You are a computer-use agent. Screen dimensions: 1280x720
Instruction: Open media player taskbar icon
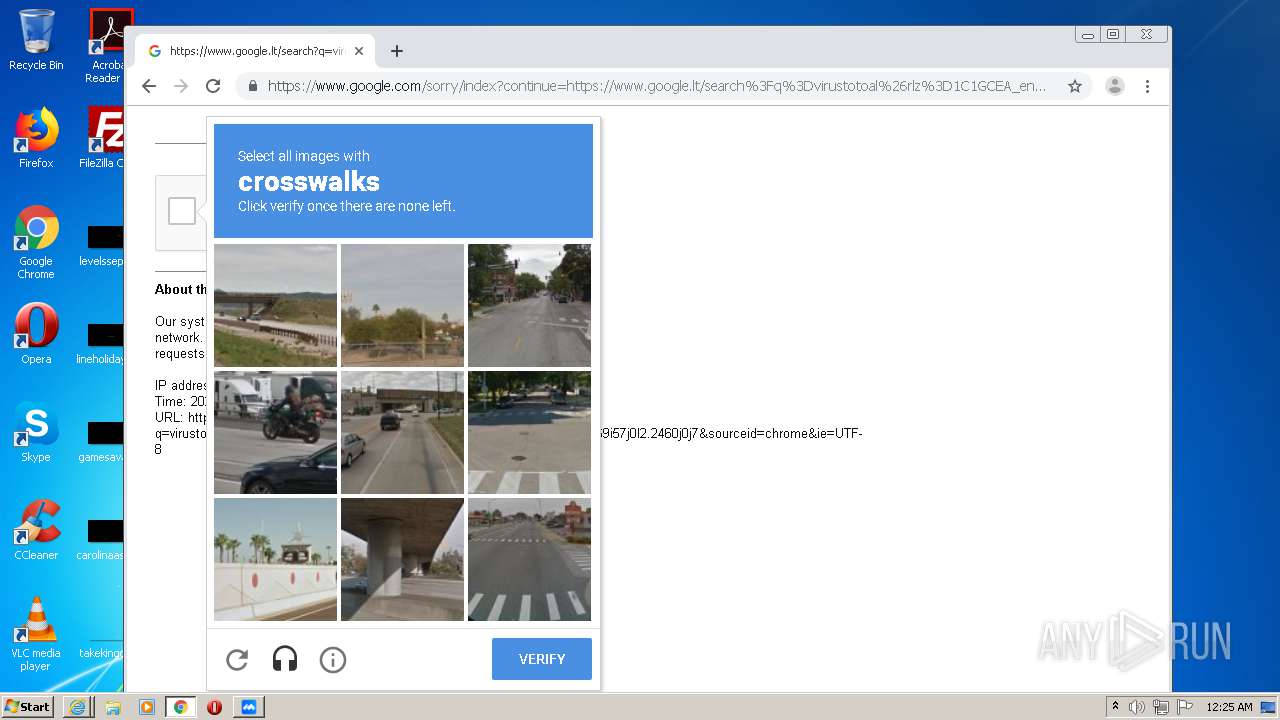tap(147, 707)
